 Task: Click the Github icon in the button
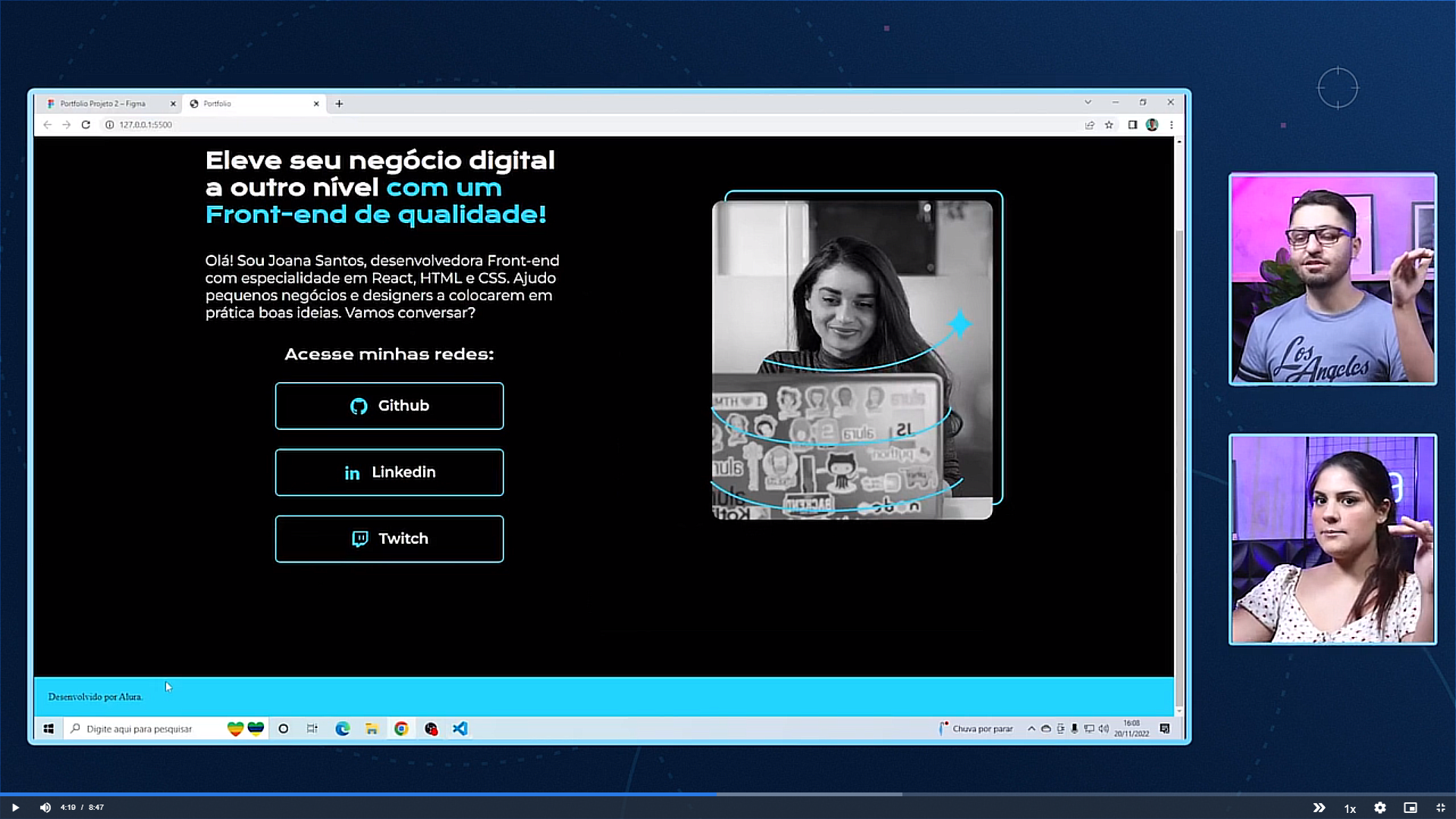click(x=358, y=405)
